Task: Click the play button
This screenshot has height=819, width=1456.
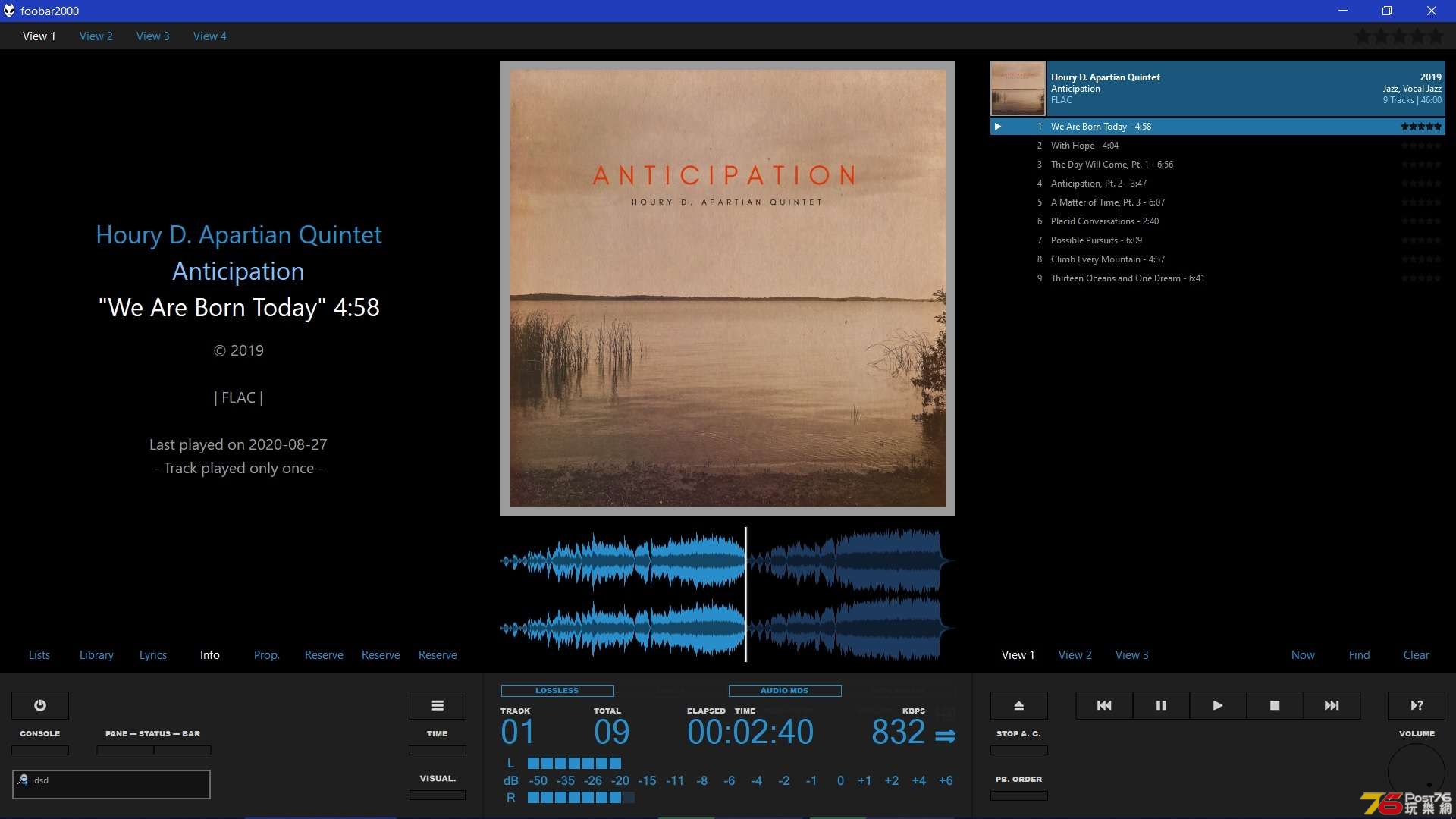Action: tap(1218, 705)
